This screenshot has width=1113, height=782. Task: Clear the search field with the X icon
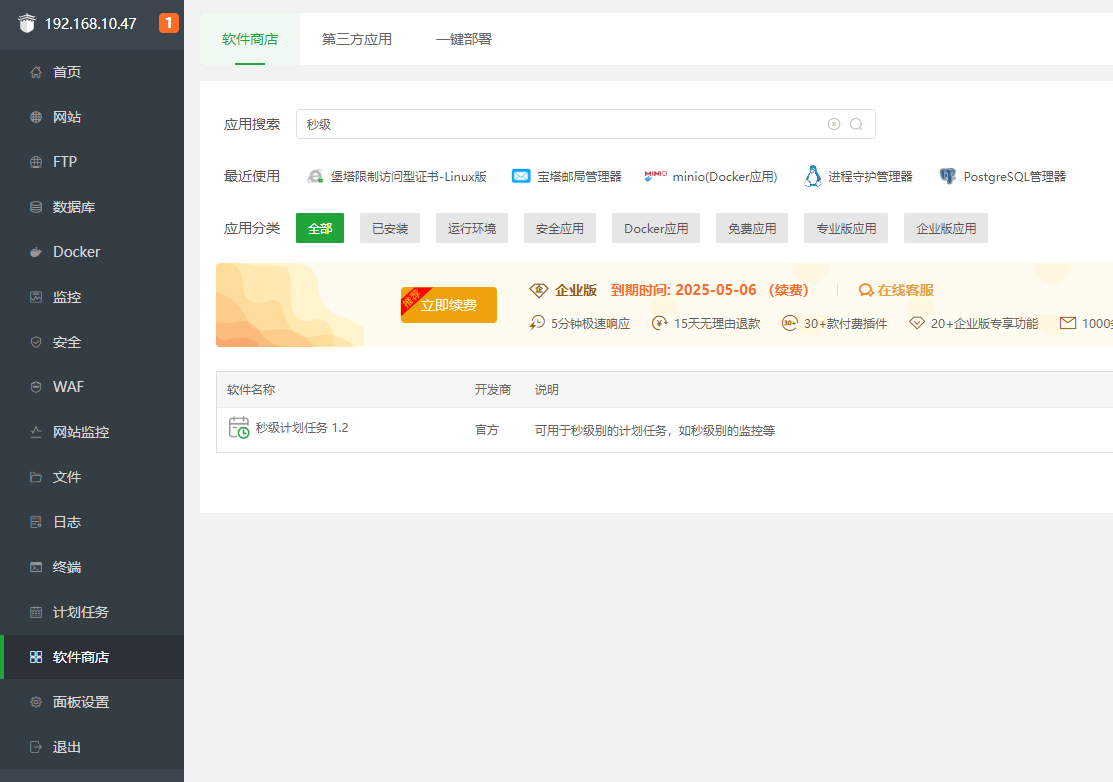click(834, 124)
